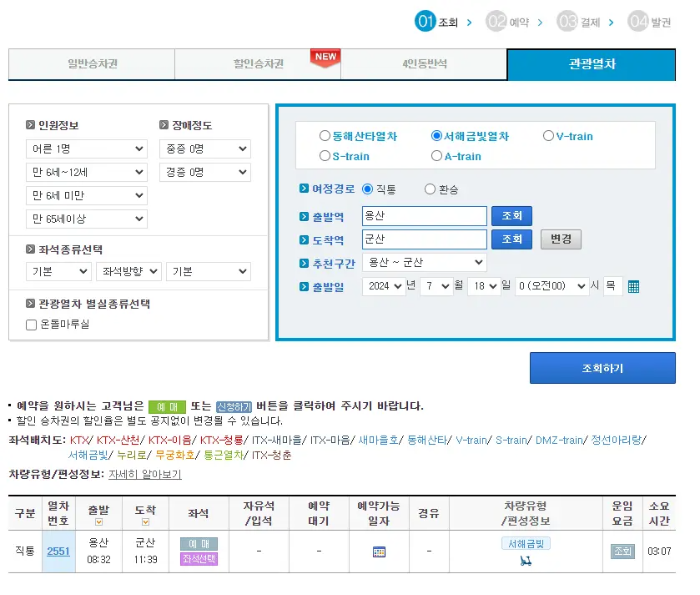Open hour 0 (오전00) dropdown
This screenshot has width=700, height=595.
[x=552, y=286]
